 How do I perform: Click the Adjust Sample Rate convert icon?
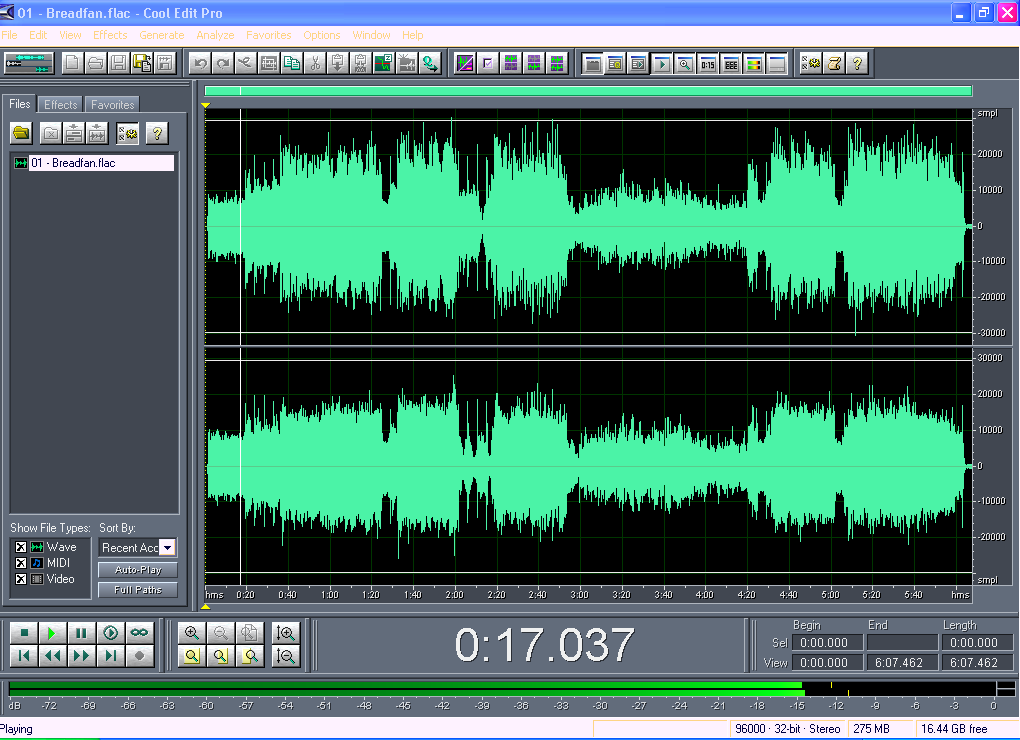pos(429,63)
